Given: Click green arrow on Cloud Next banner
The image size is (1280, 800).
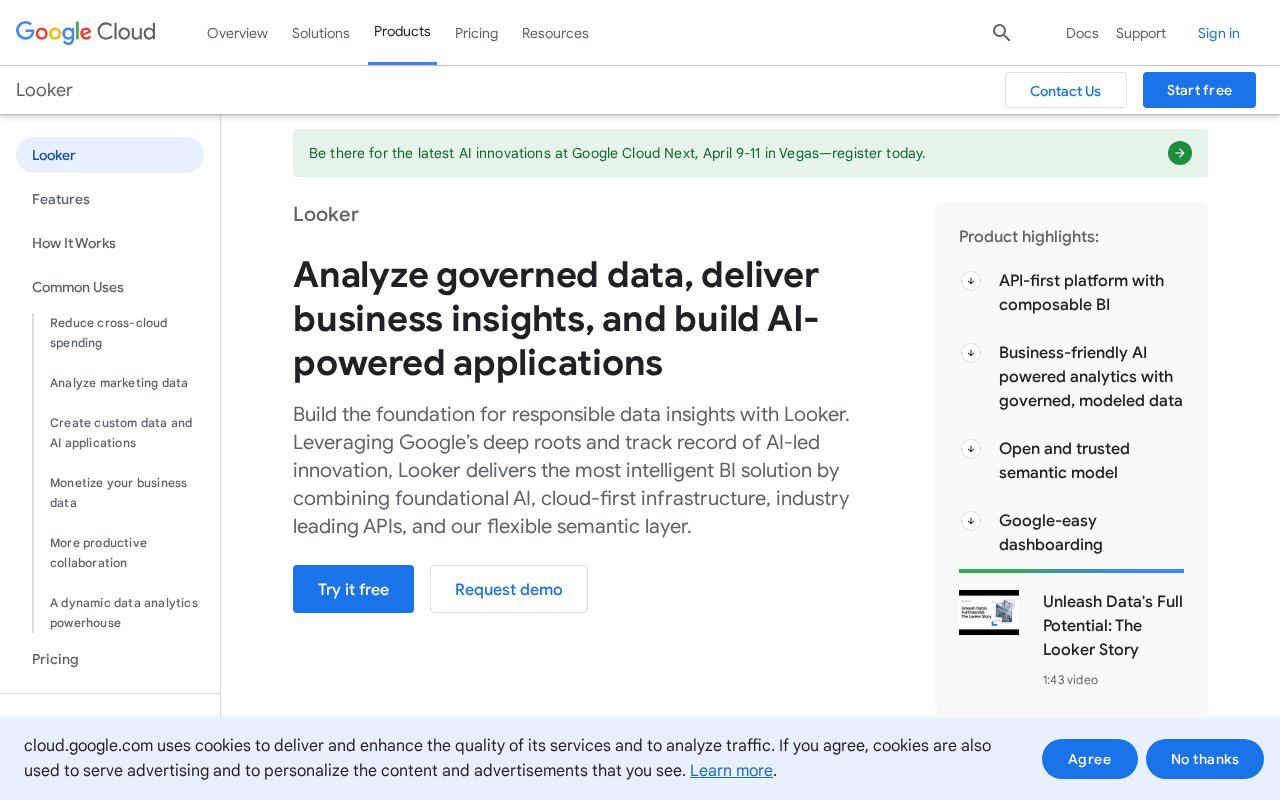Looking at the screenshot, I should [x=1180, y=153].
